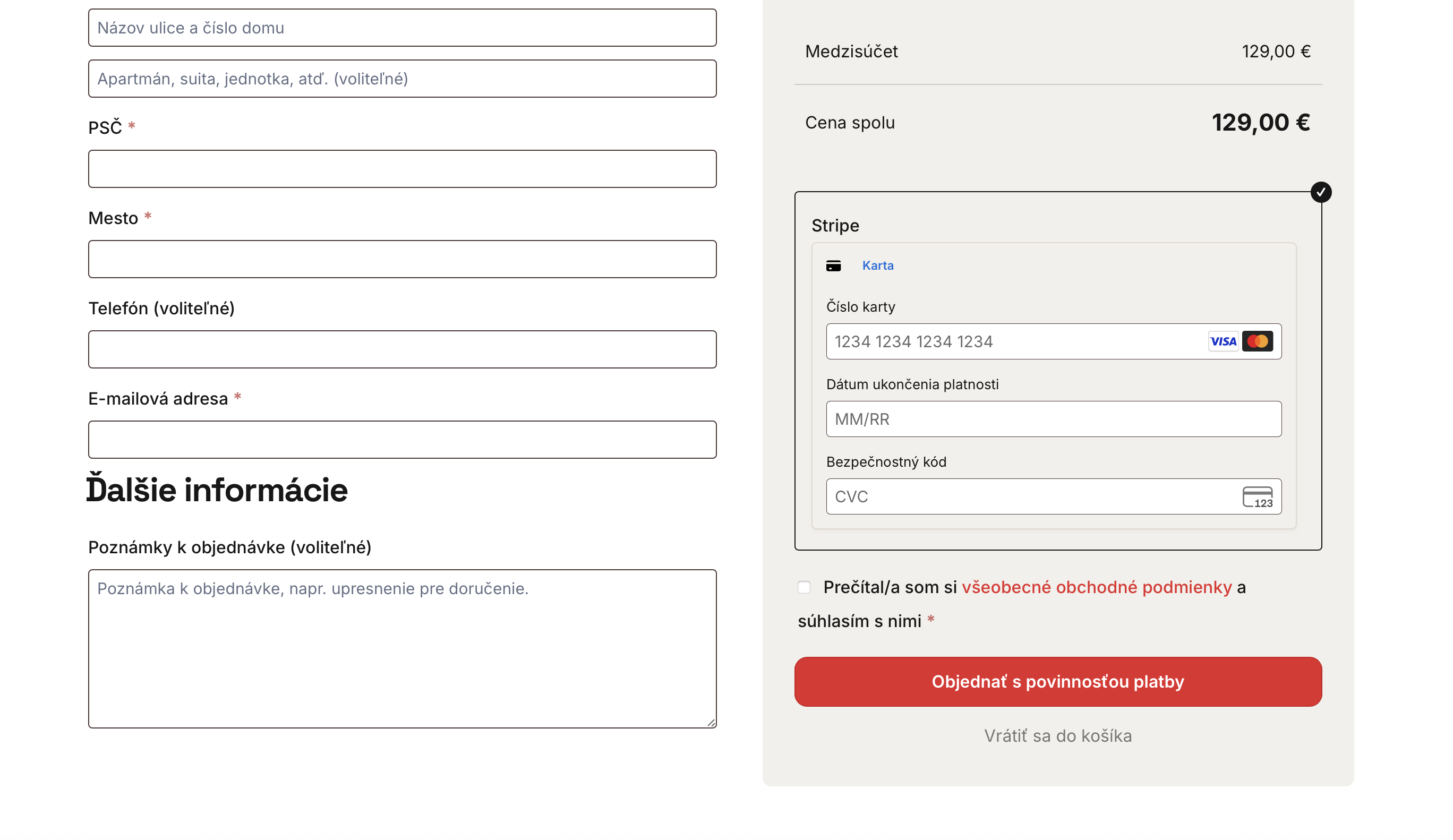Click into the Mesto input field
1453x840 pixels.
point(402,260)
